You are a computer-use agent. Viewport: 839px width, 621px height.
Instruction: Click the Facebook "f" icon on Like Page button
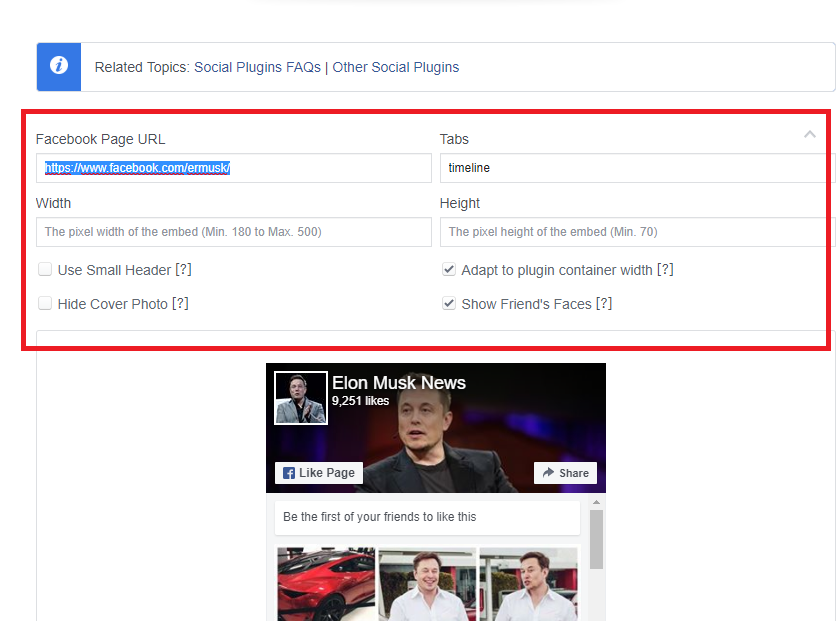[x=288, y=472]
